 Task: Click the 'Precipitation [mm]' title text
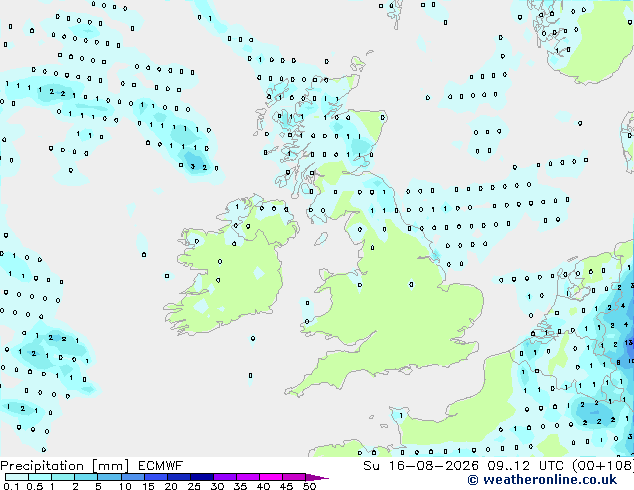(65, 466)
